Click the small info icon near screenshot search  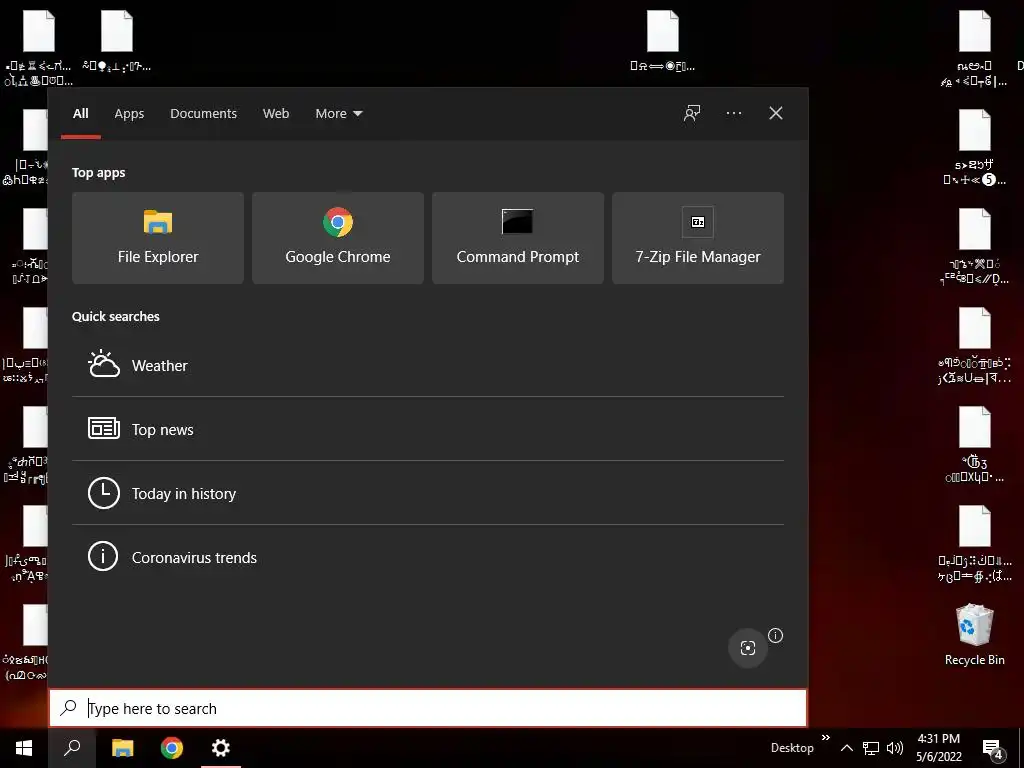(x=775, y=635)
